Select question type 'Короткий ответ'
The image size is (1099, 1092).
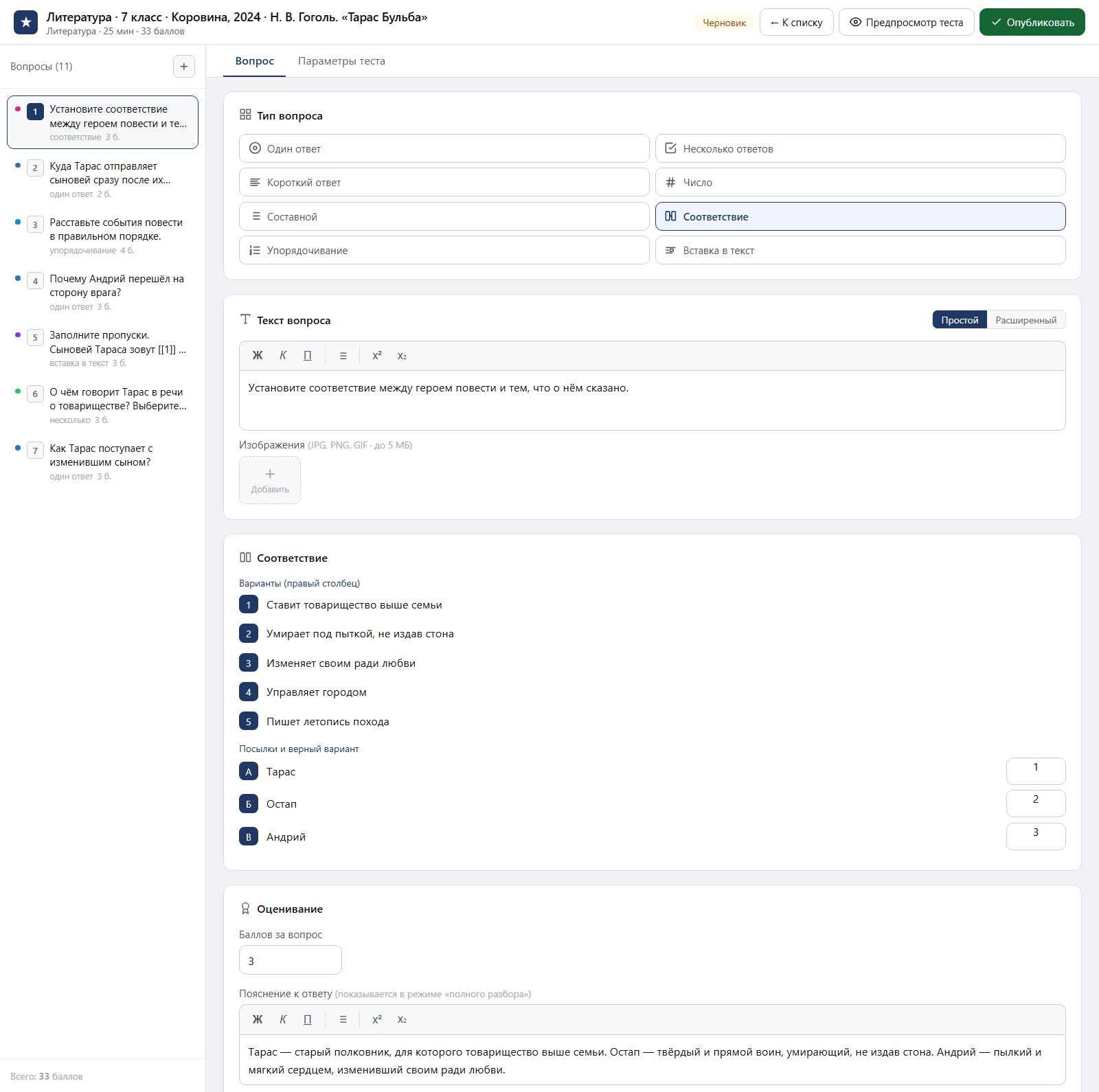point(444,182)
